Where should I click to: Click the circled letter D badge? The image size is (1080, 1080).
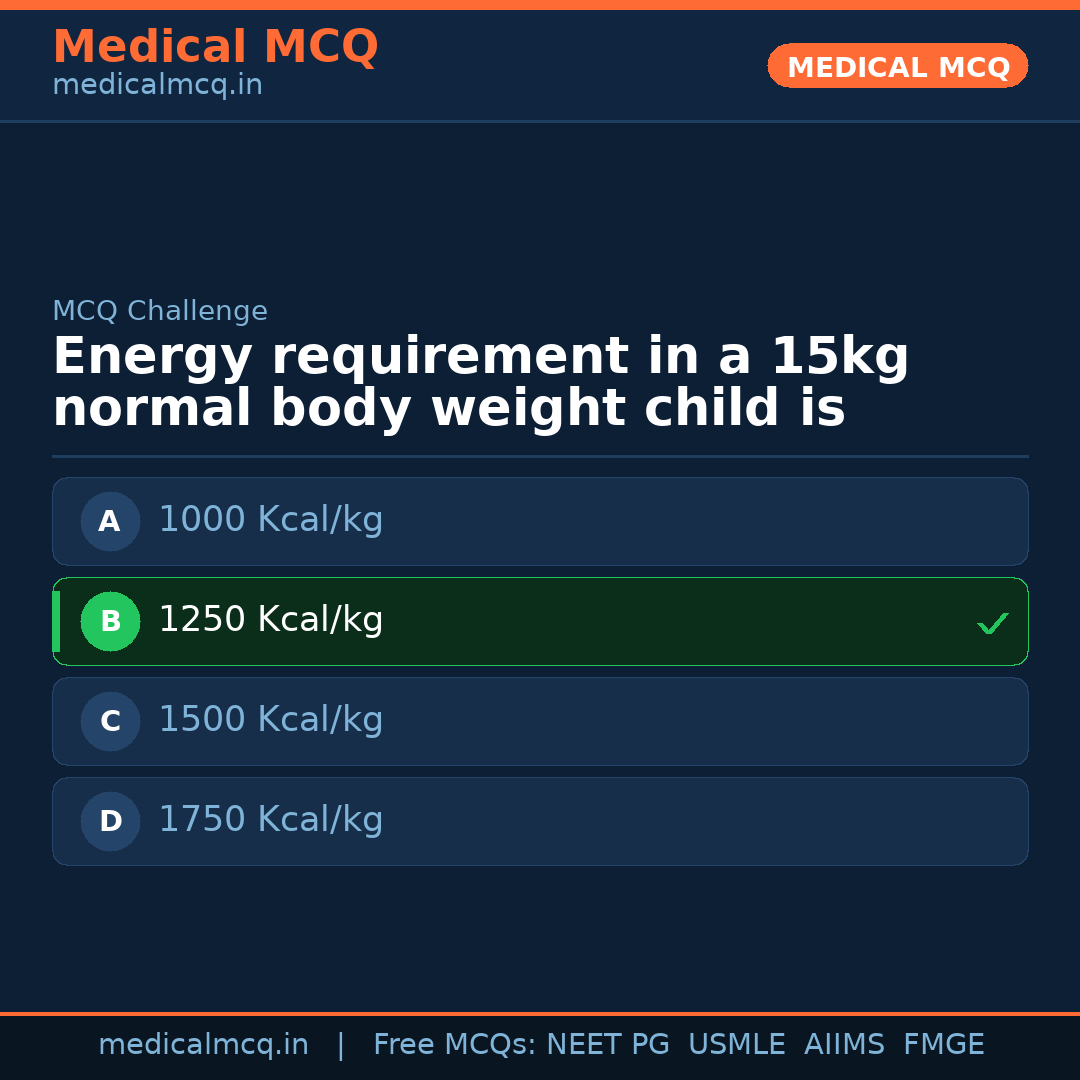(110, 821)
